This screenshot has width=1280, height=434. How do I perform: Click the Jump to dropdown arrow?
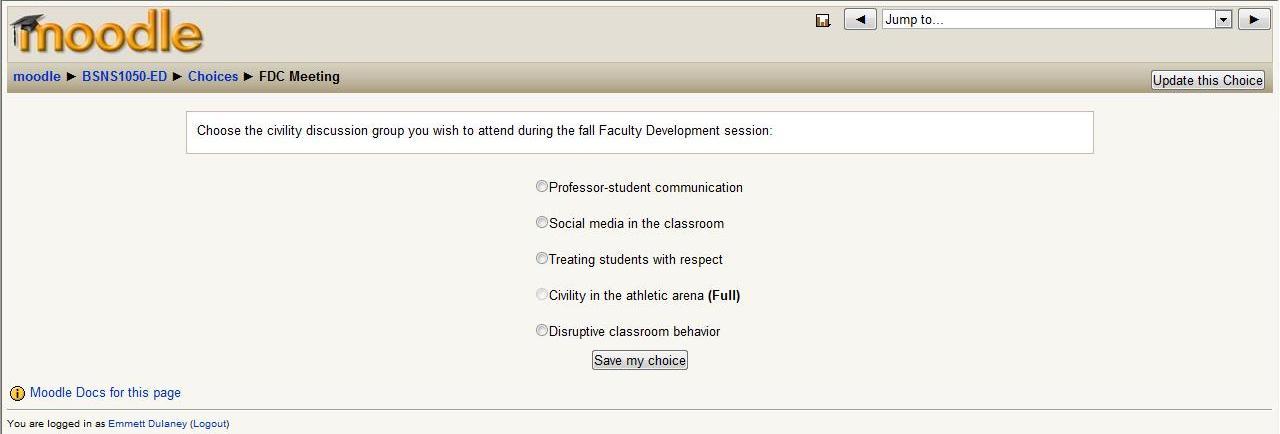pos(1223,19)
